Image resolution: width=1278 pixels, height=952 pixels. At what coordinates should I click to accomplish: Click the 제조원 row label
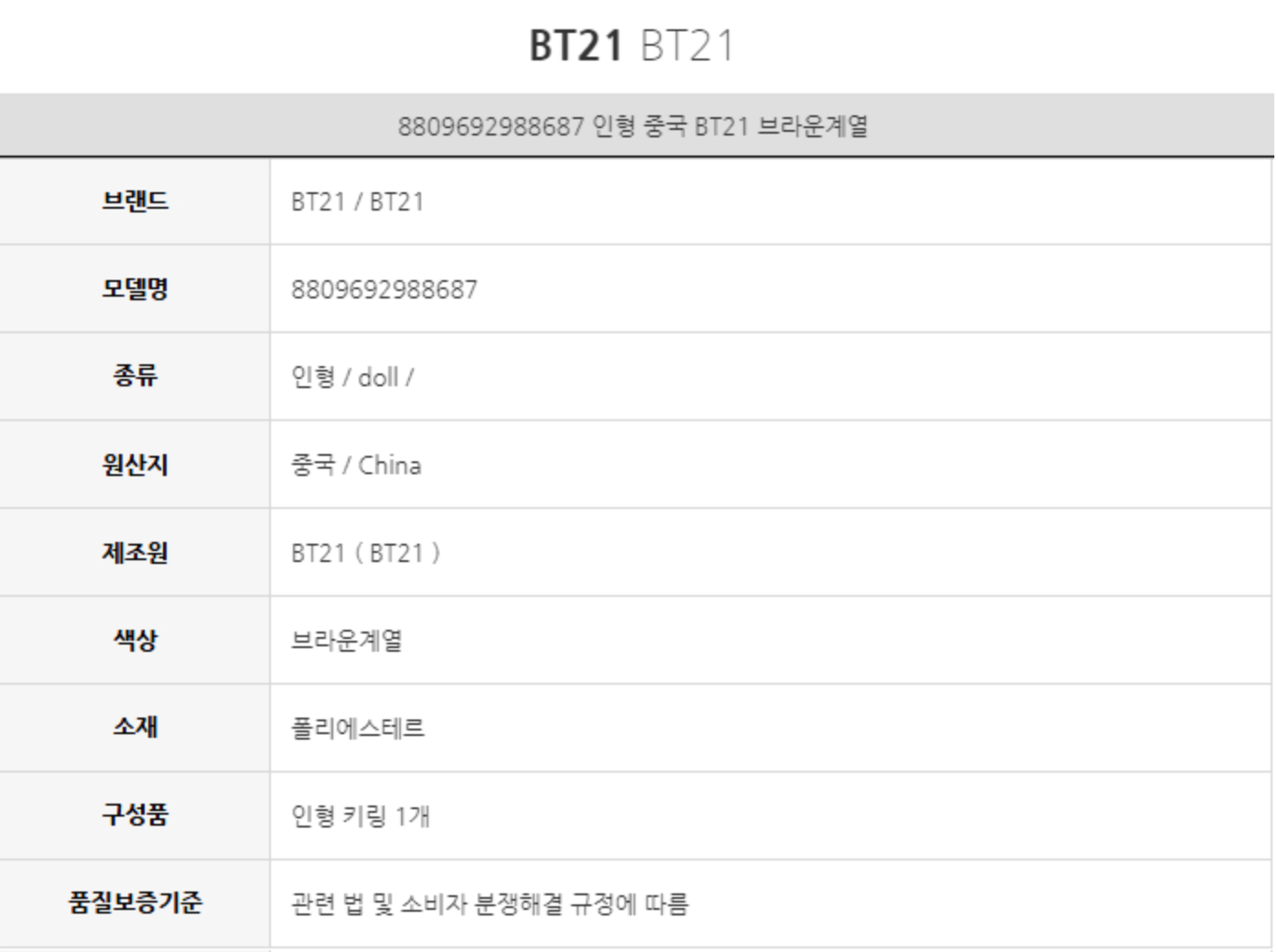pos(135,553)
